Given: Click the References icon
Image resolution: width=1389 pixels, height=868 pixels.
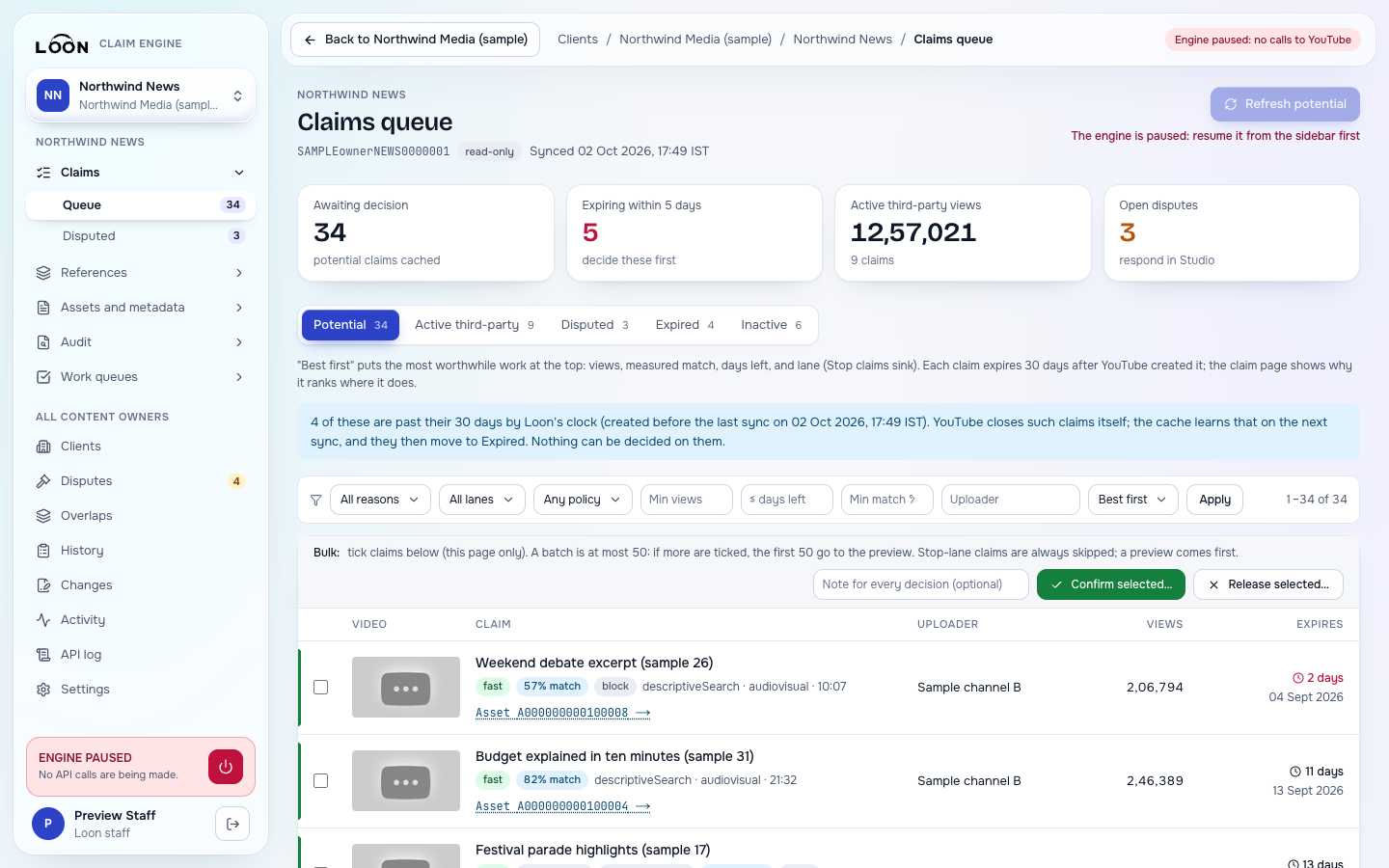Looking at the screenshot, I should (43, 273).
